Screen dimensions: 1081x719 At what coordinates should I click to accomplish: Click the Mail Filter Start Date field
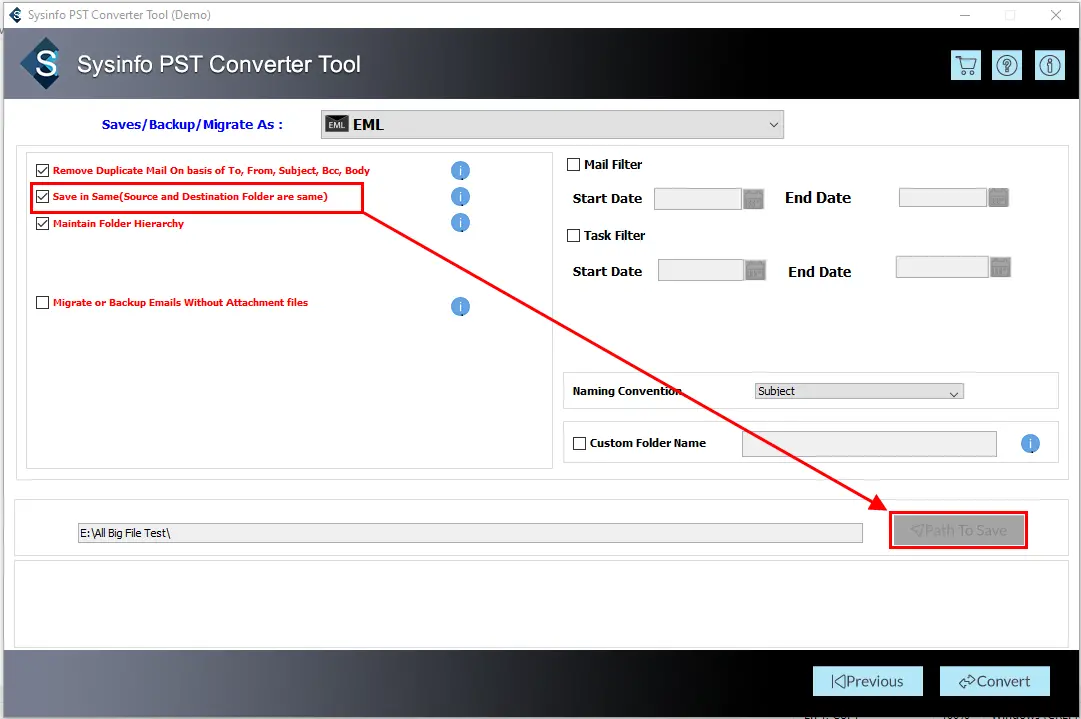click(x=697, y=199)
